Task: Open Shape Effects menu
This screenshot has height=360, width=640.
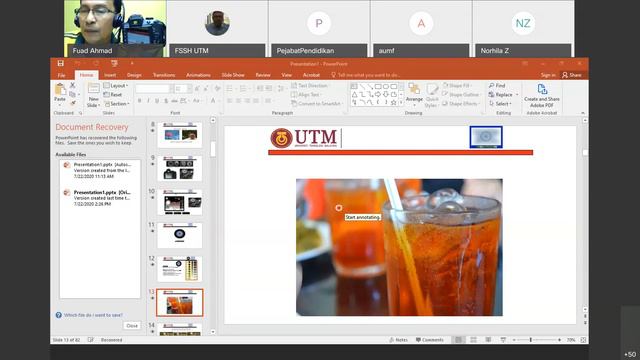Action: 461,104
